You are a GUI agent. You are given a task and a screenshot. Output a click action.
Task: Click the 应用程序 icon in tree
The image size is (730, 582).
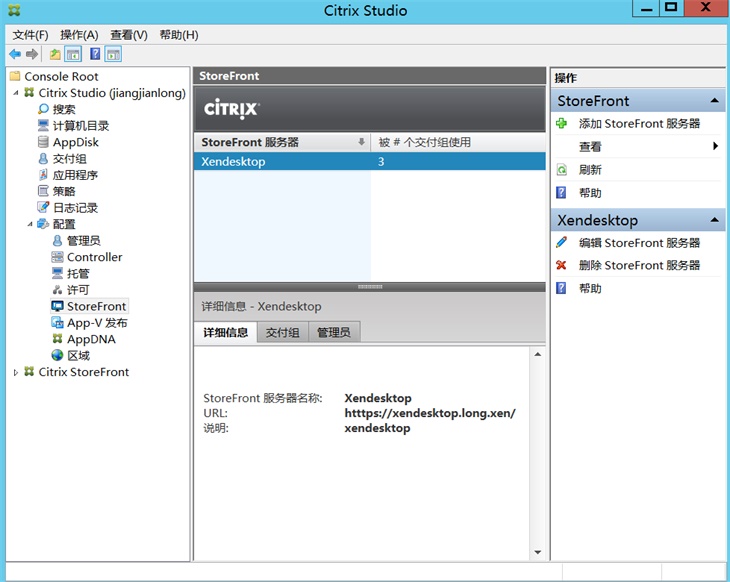click(43, 175)
